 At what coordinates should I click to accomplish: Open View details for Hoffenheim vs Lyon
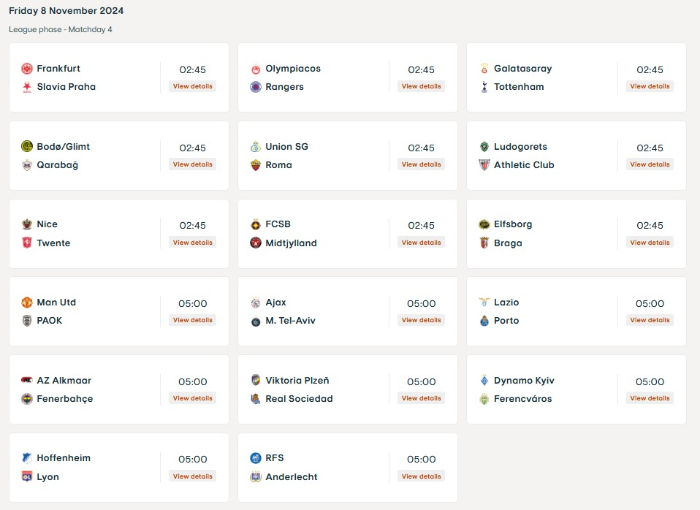coord(192,477)
